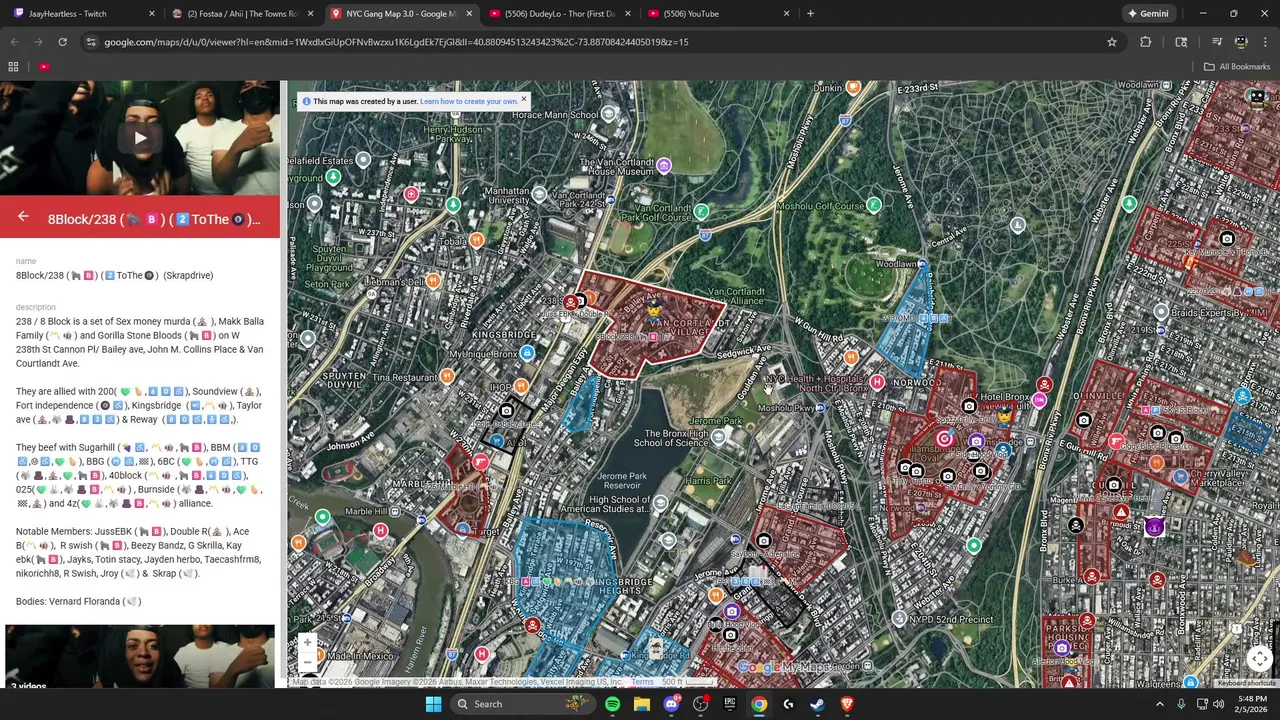
Task: Open the All Bookmarks folder
Action: pos(1237,67)
